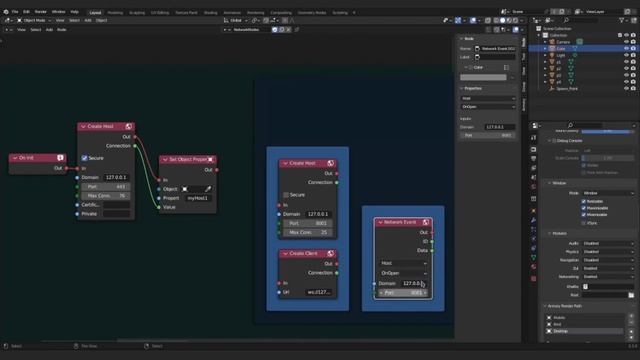Click Port slider in left Create Host node

(x=106, y=187)
